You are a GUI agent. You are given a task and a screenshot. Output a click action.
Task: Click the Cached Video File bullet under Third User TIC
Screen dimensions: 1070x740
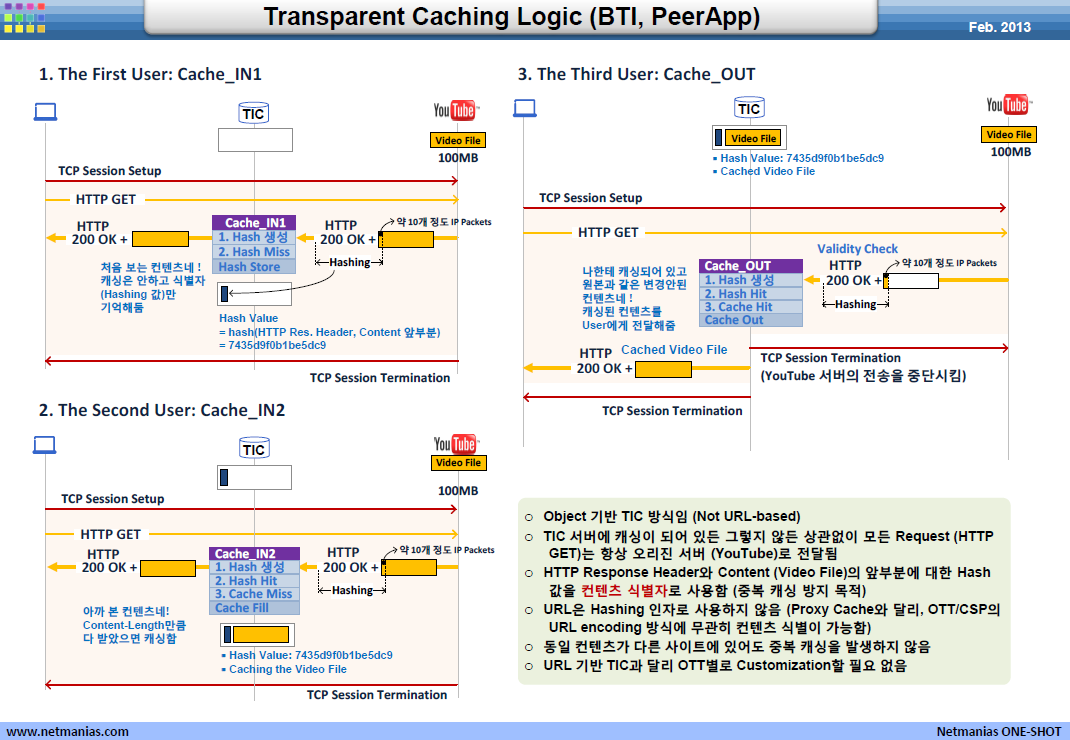point(764,171)
